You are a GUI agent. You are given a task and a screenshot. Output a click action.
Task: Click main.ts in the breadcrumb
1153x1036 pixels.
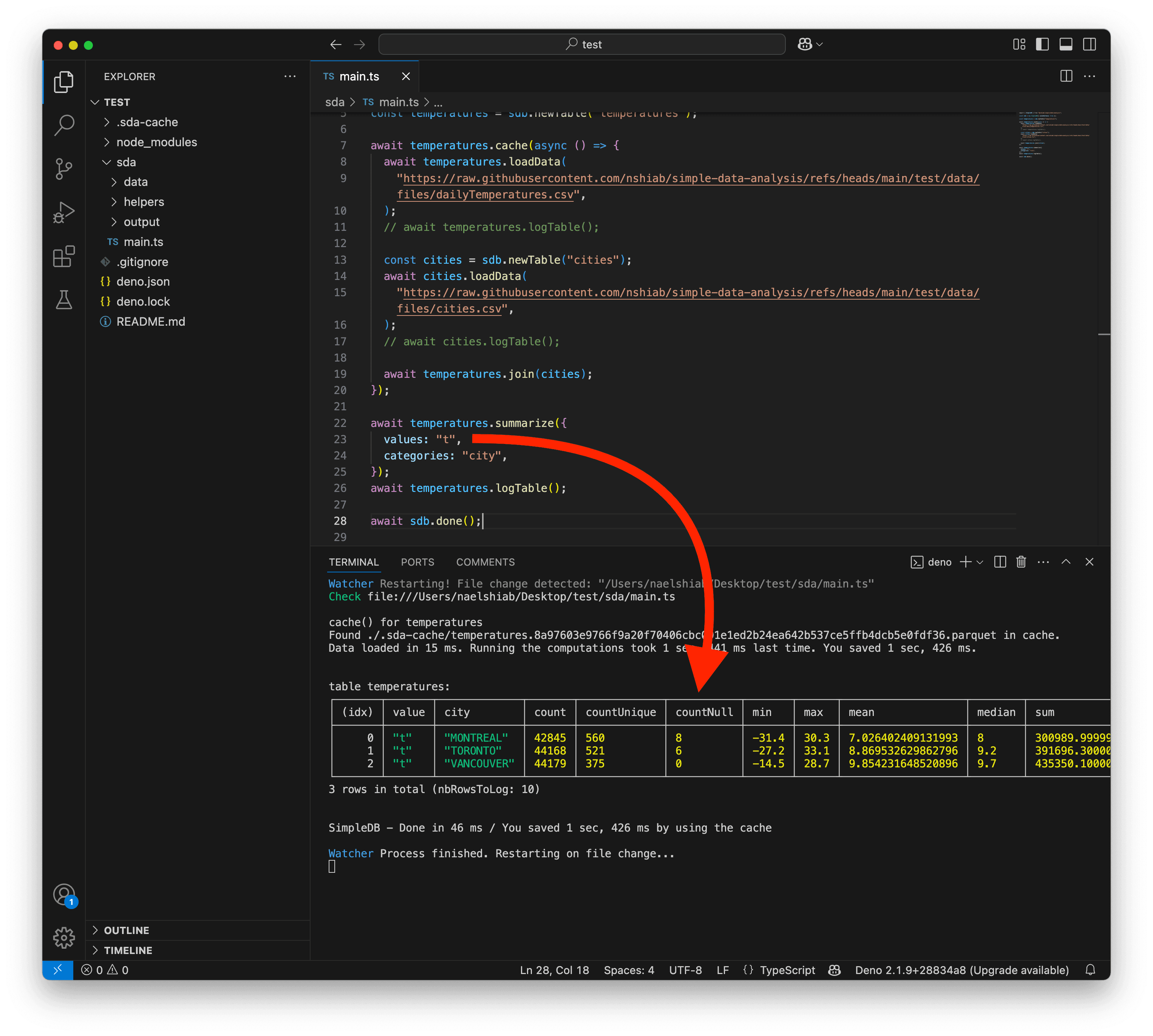point(398,102)
